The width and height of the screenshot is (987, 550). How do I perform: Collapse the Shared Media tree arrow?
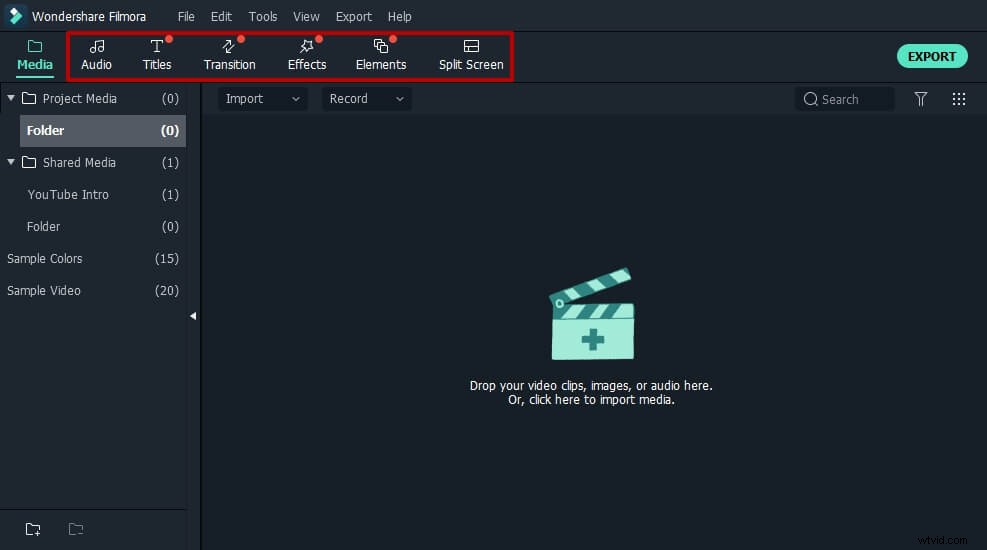click(x=11, y=162)
